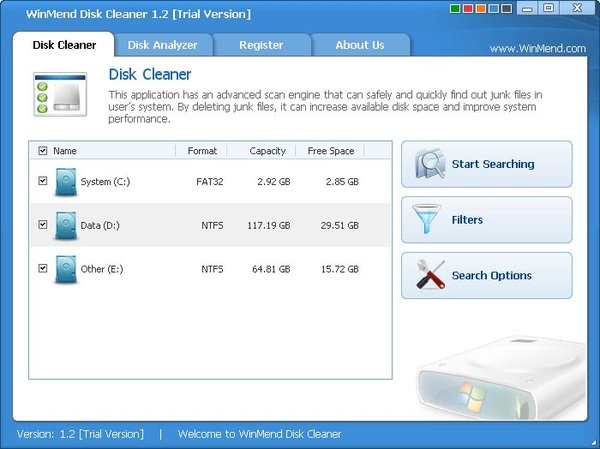600x449 pixels.
Task: Click the '2.92 GB' capacity value
Action: tap(274, 181)
